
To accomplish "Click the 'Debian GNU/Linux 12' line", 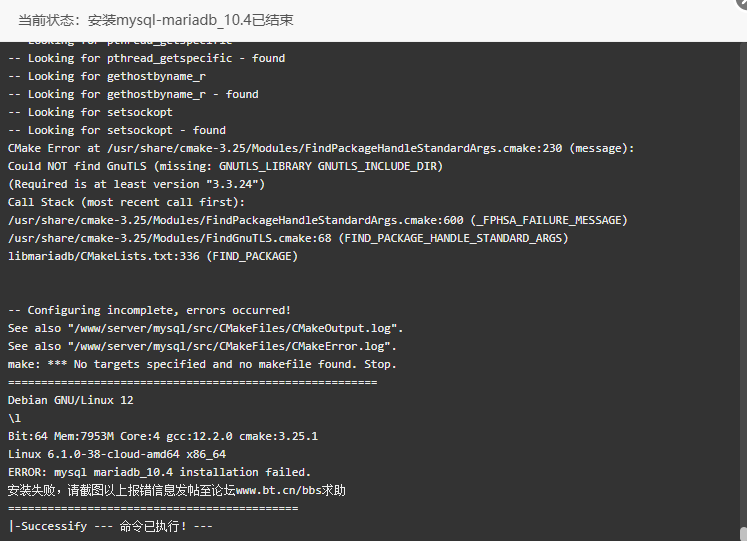I will point(71,400).
